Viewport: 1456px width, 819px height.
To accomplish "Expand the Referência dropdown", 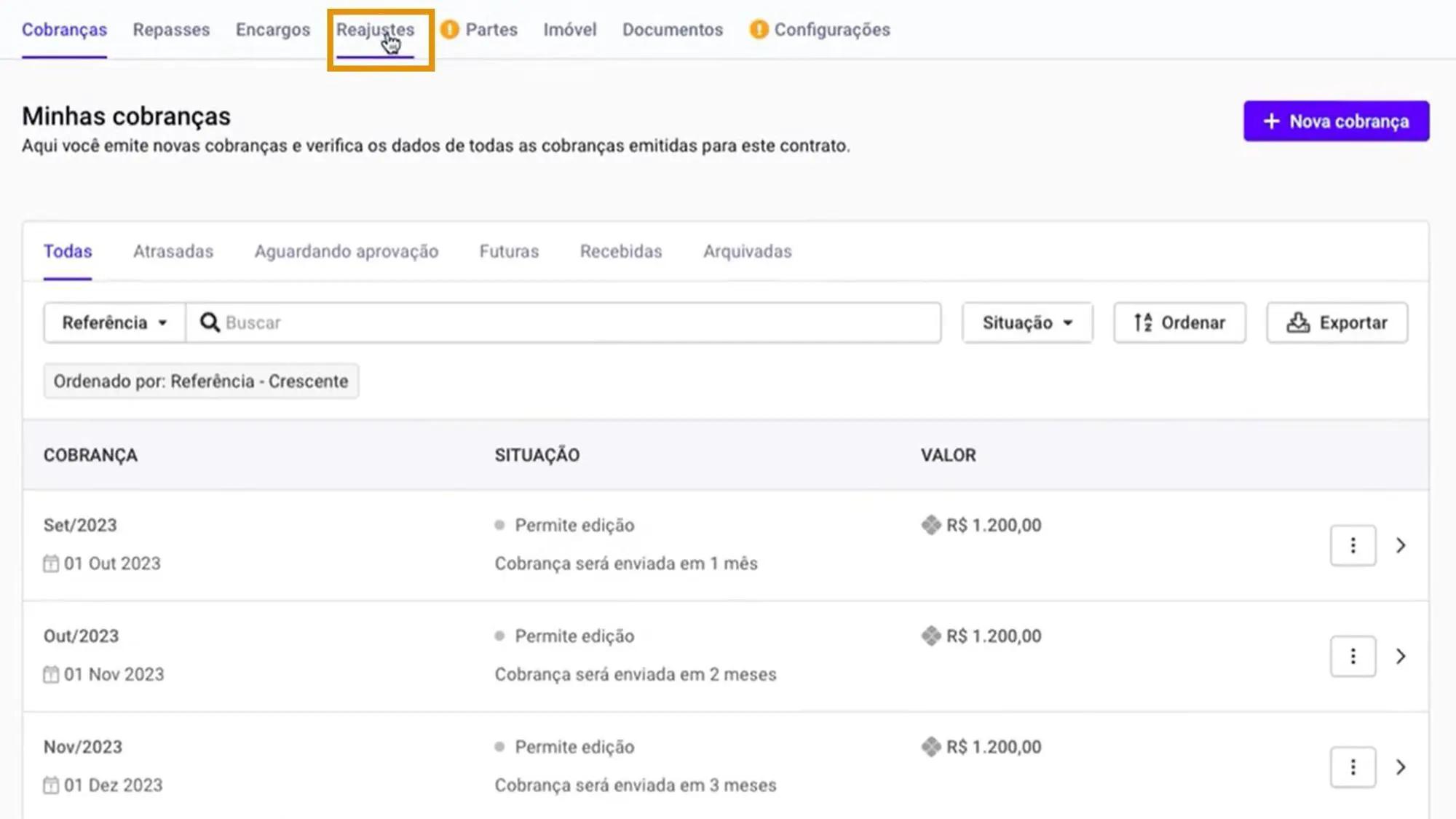I will [x=114, y=323].
